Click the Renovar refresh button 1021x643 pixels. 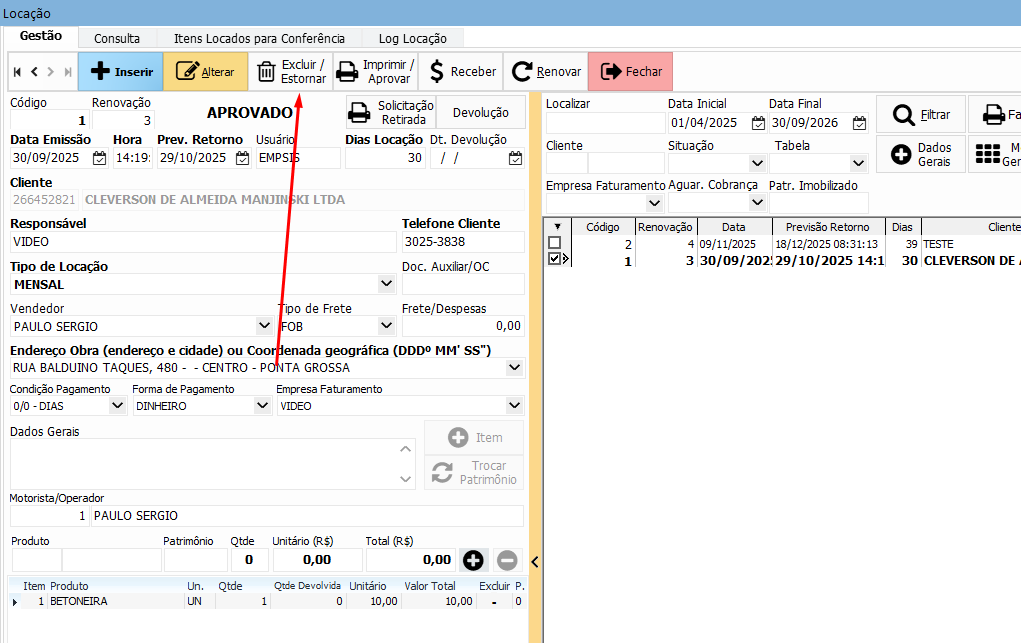(546, 72)
